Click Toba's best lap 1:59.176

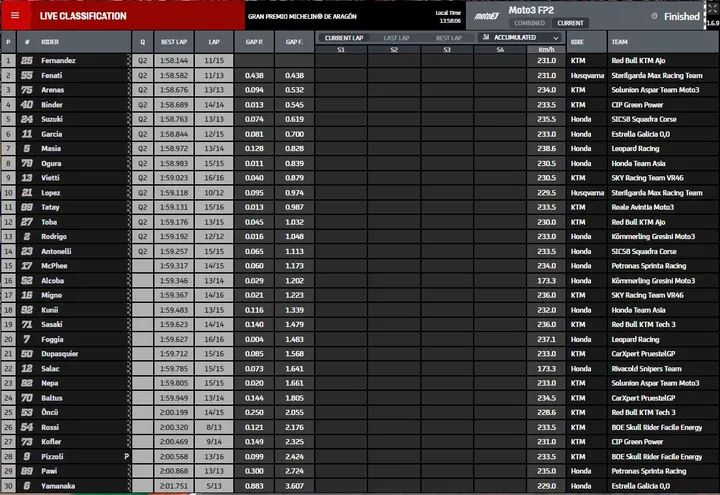click(174, 222)
